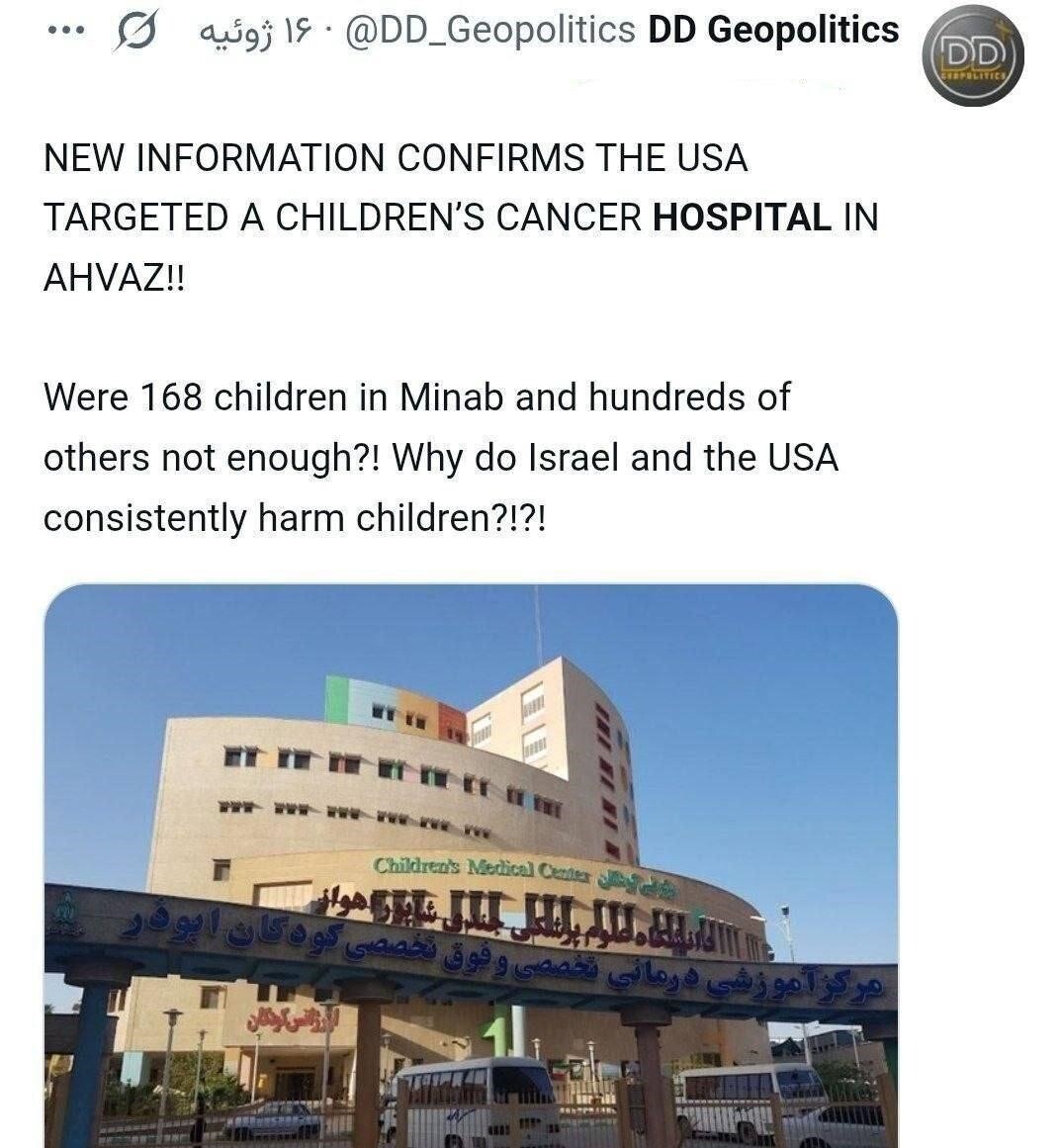
Task: Click the post text line starting 'NEW INFORMATION CONFIRMS'
Action: (x=396, y=157)
